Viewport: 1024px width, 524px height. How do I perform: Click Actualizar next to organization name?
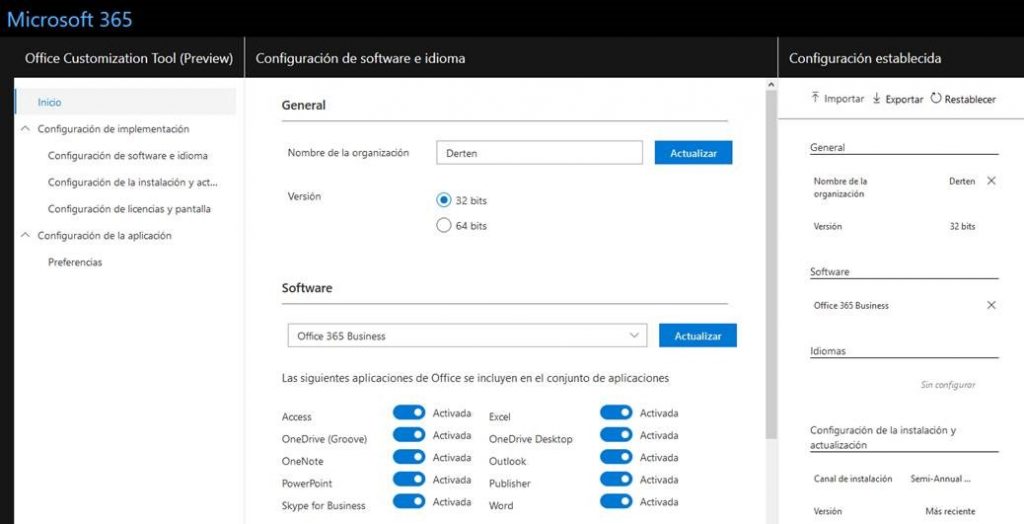click(x=694, y=153)
